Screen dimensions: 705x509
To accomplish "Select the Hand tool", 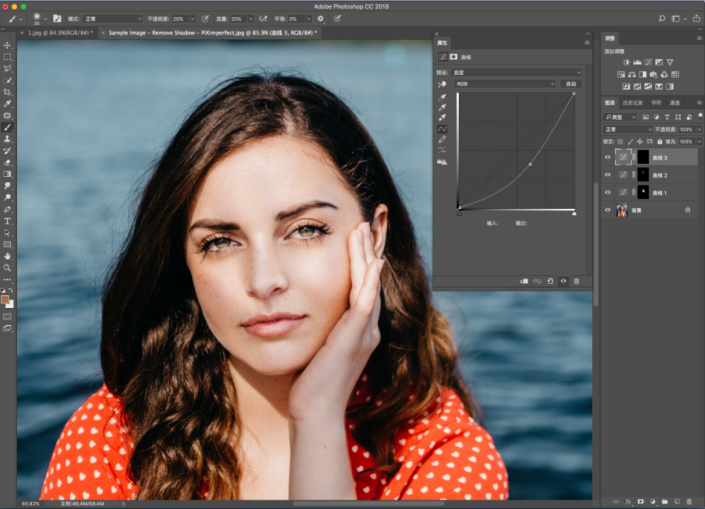I will tap(8, 256).
